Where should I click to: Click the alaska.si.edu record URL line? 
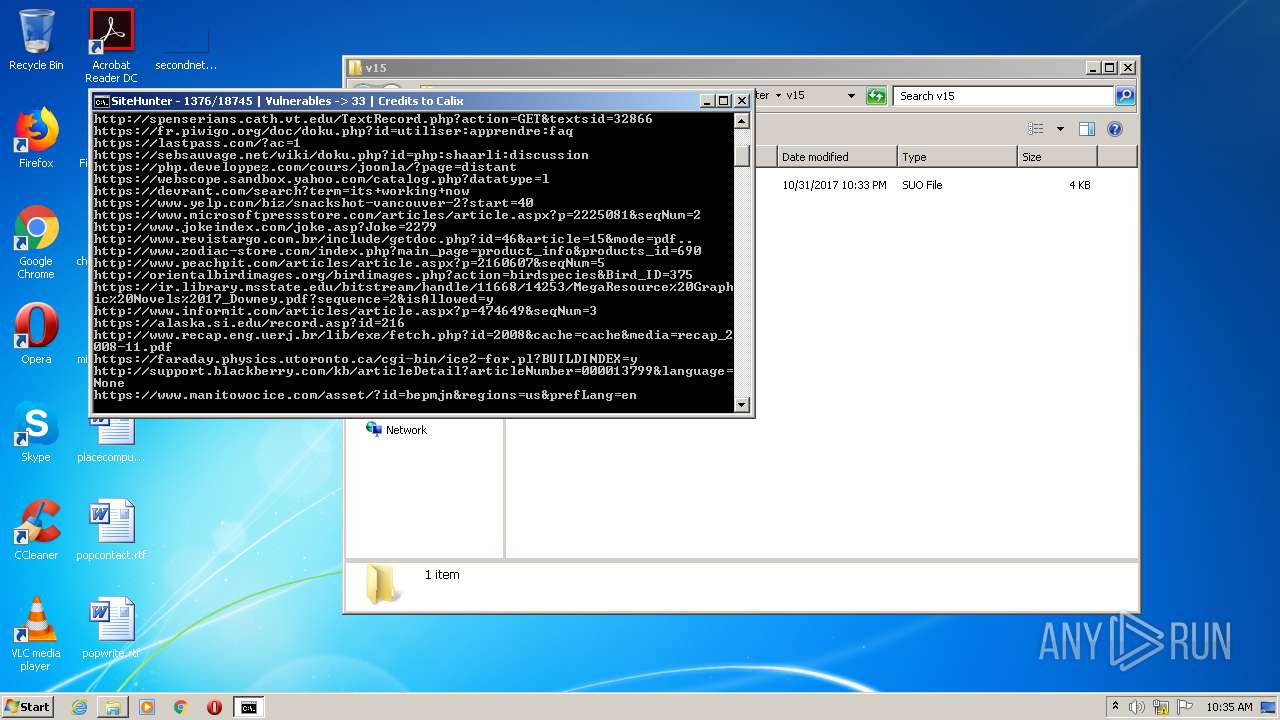[x=249, y=323]
